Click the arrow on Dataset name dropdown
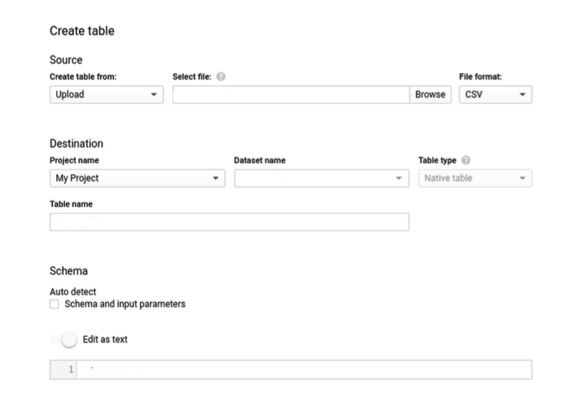Screen dimensions: 588x415 click(x=399, y=178)
